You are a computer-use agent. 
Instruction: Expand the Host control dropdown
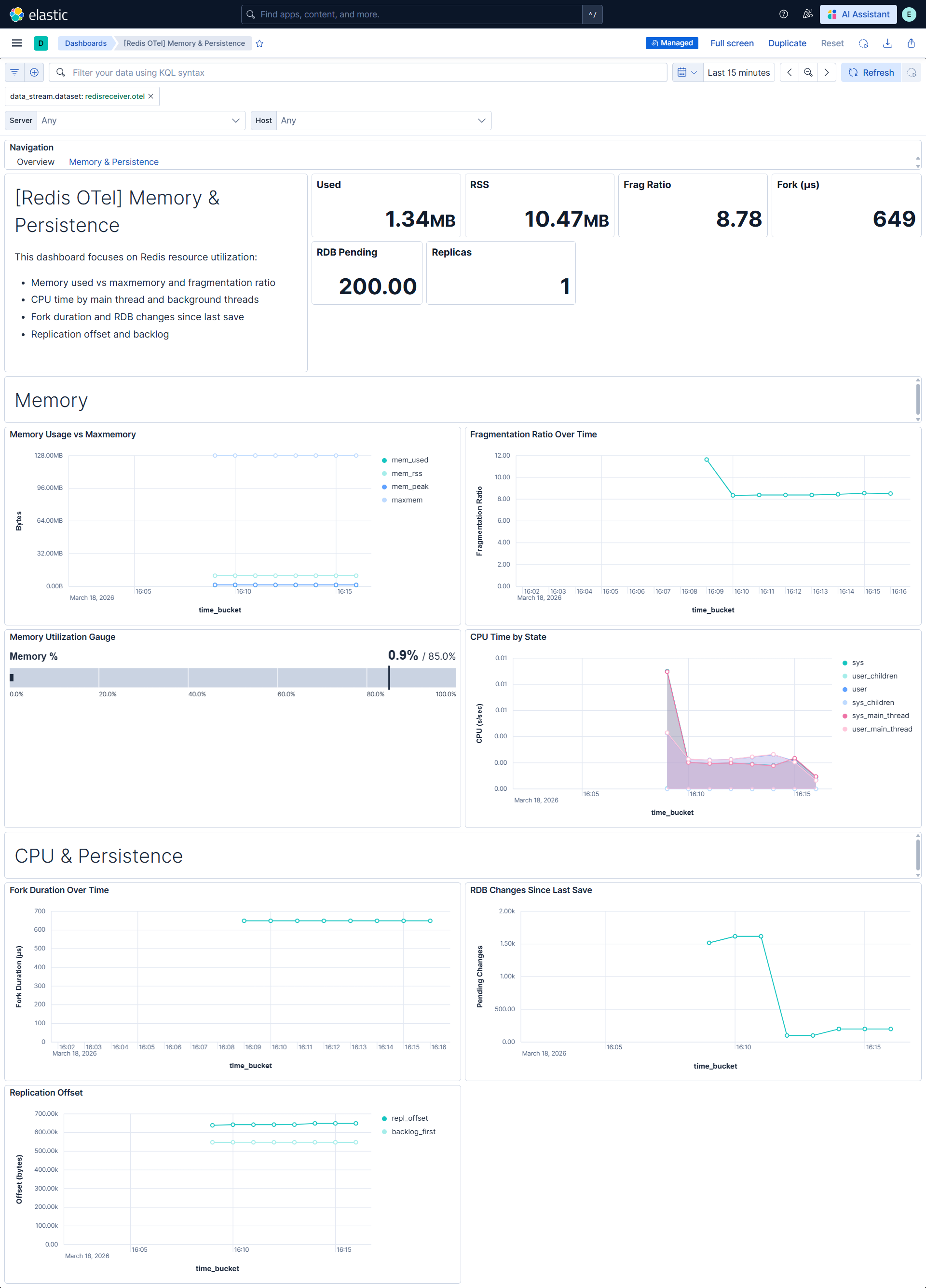(x=383, y=121)
